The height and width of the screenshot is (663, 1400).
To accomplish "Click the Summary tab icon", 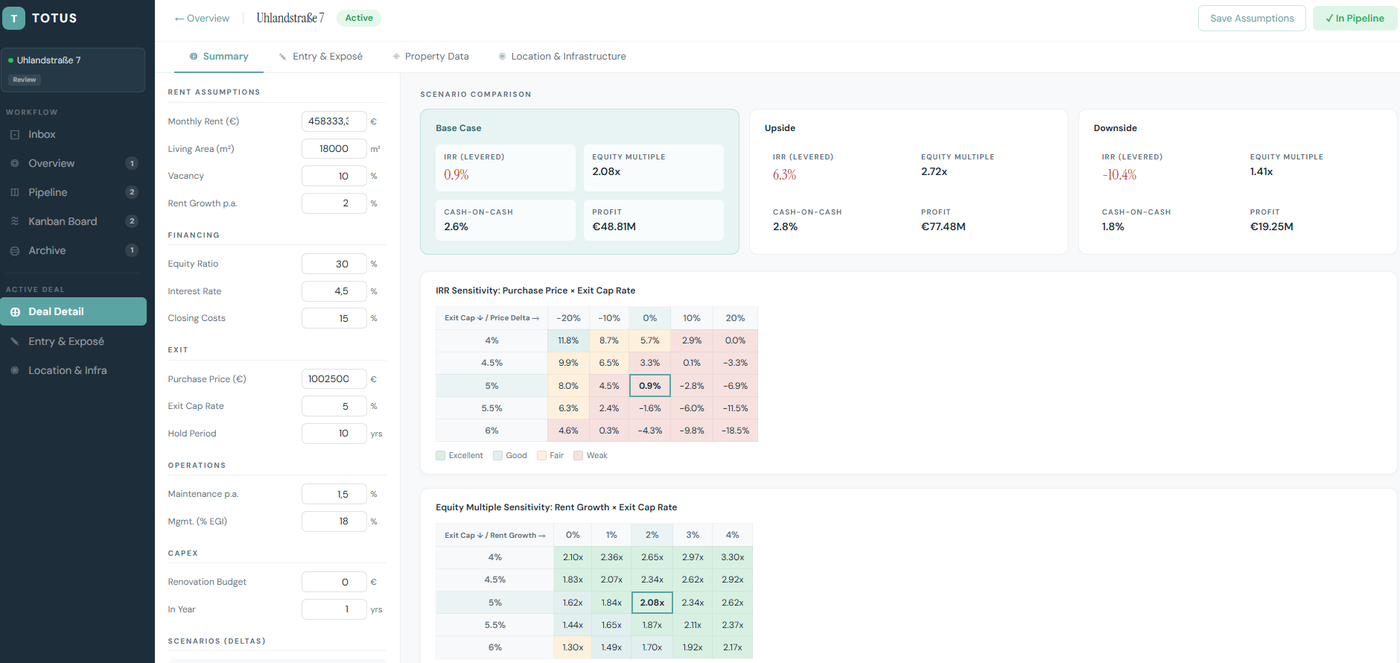I will click(193, 56).
